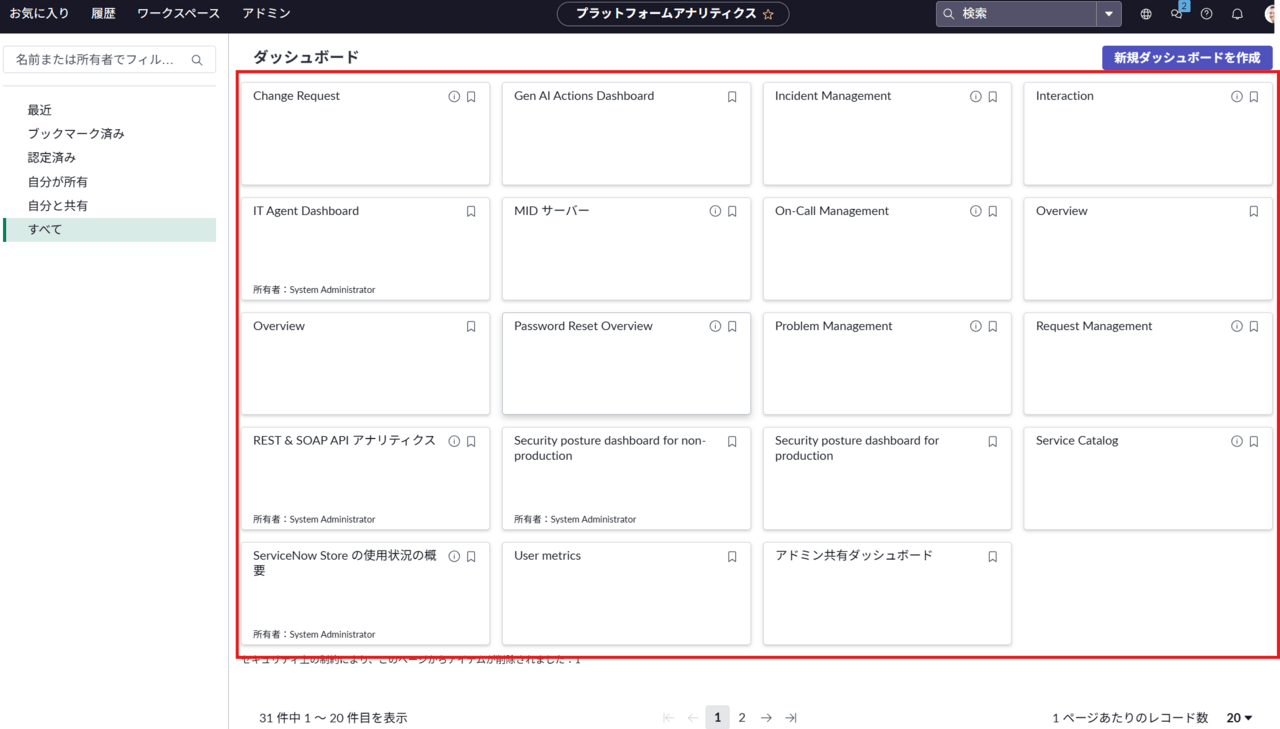Jump to last page arrow in pagination
The image size is (1280, 729).
(x=791, y=718)
